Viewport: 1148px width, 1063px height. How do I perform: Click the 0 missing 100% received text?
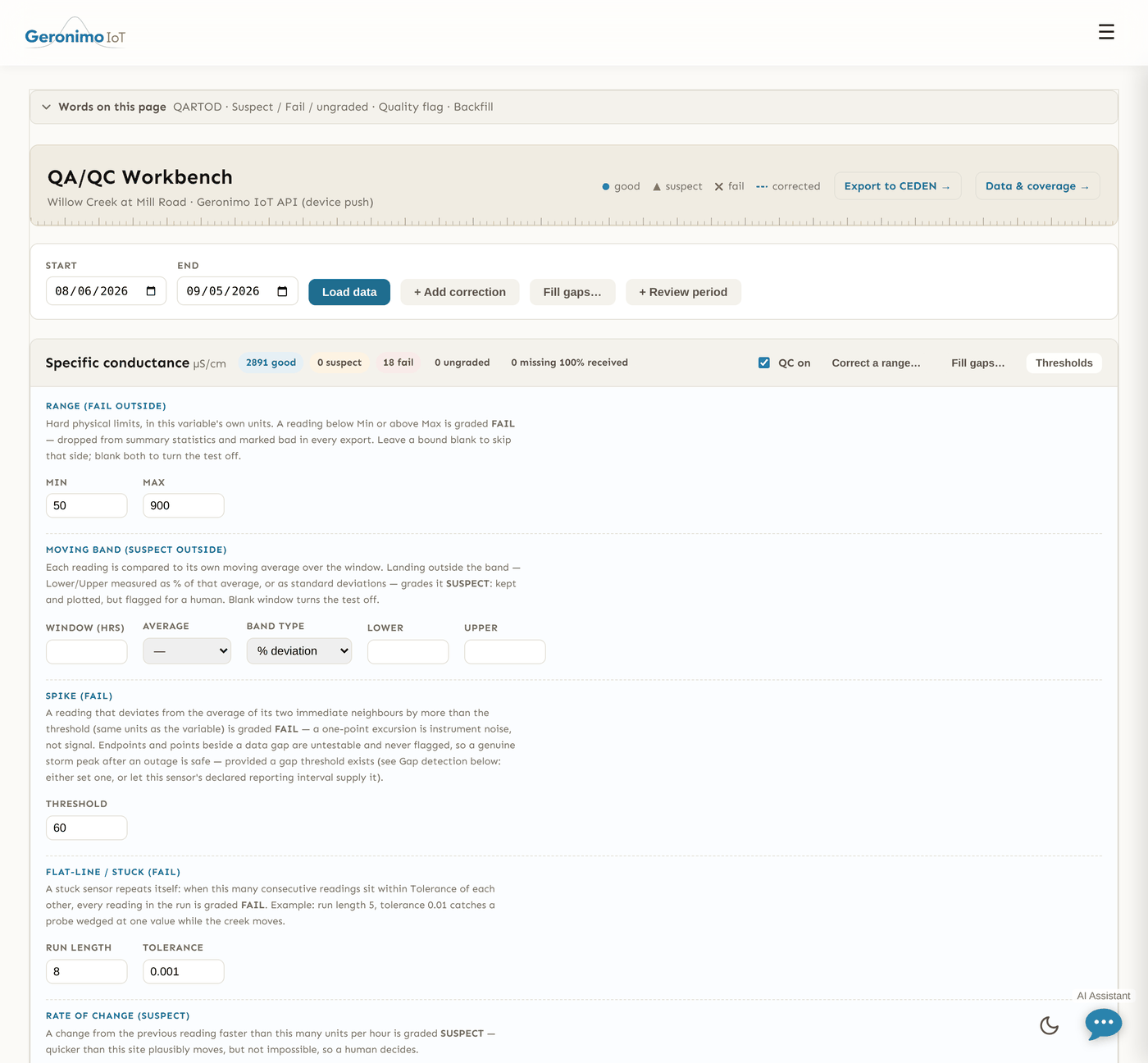569,363
